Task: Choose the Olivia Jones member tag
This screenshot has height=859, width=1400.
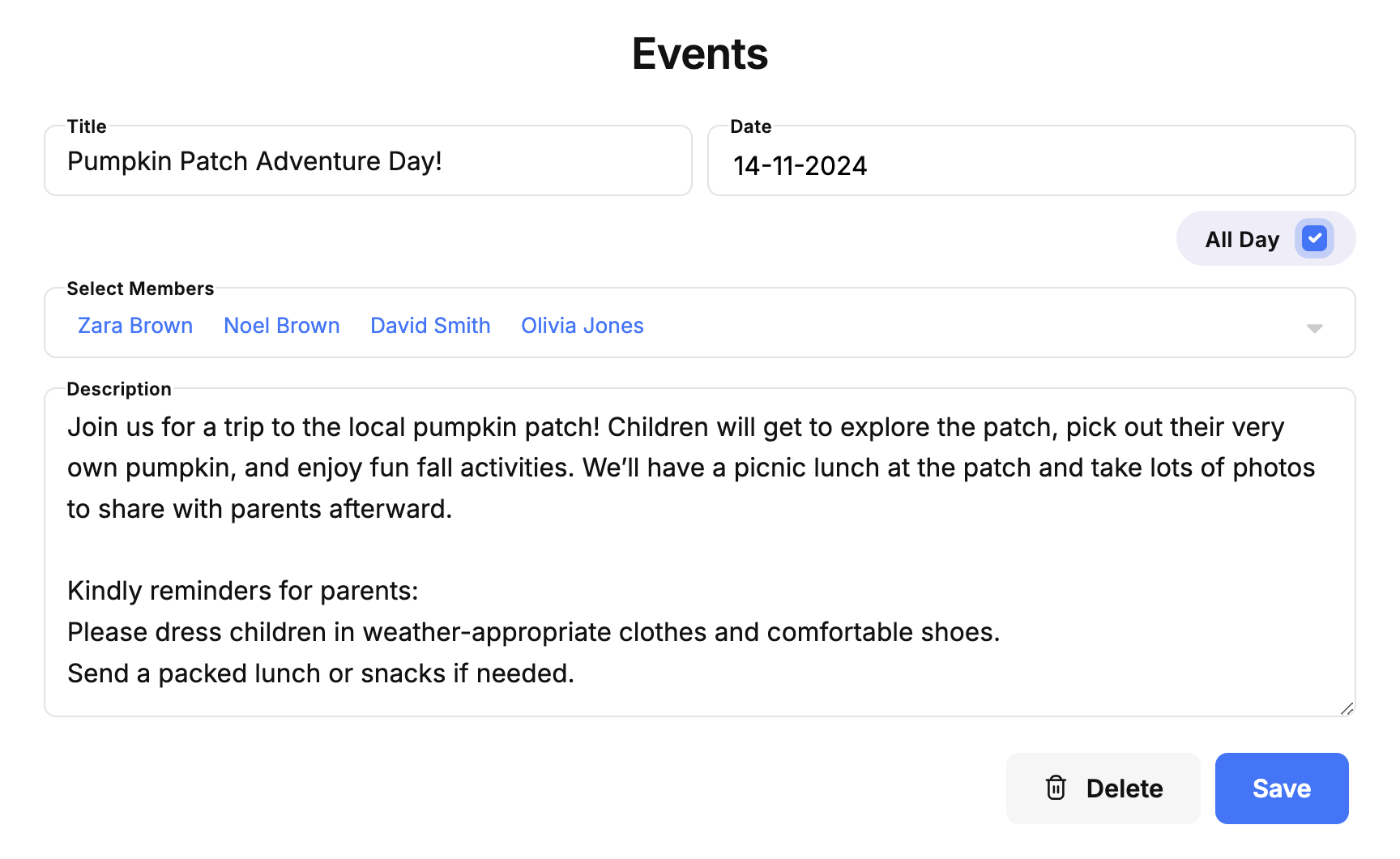Action: tap(583, 326)
